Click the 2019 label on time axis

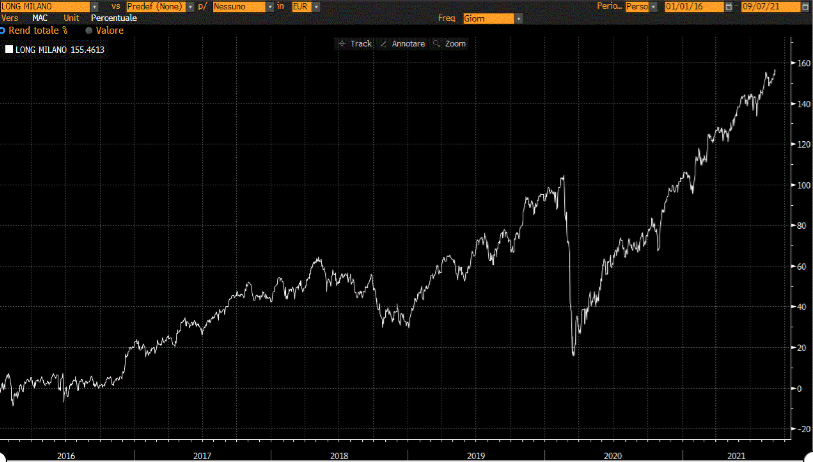tap(475, 455)
